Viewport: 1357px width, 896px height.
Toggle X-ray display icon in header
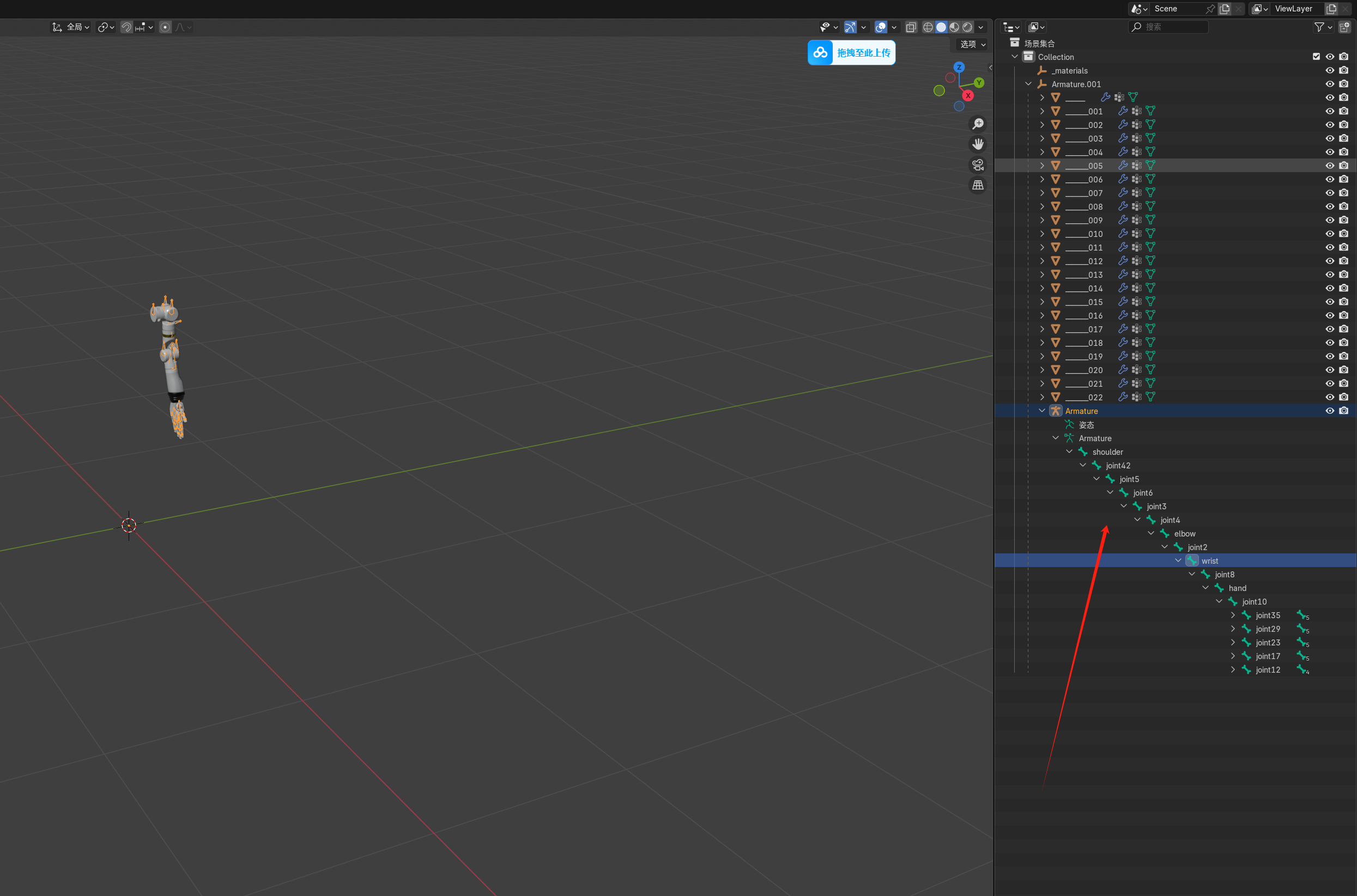(911, 27)
